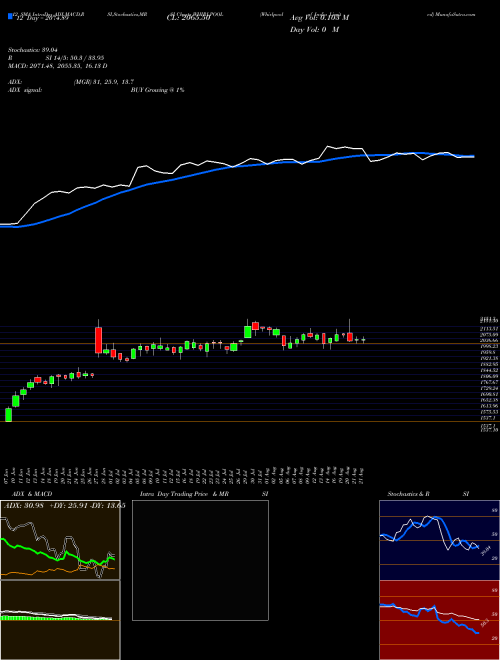Click the '39.04' label in the Stochastics panel

[x=486, y=551]
